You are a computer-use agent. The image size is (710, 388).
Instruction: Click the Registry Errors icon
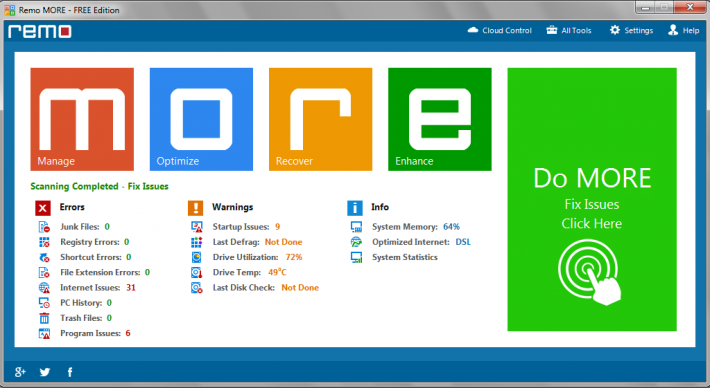tap(44, 242)
